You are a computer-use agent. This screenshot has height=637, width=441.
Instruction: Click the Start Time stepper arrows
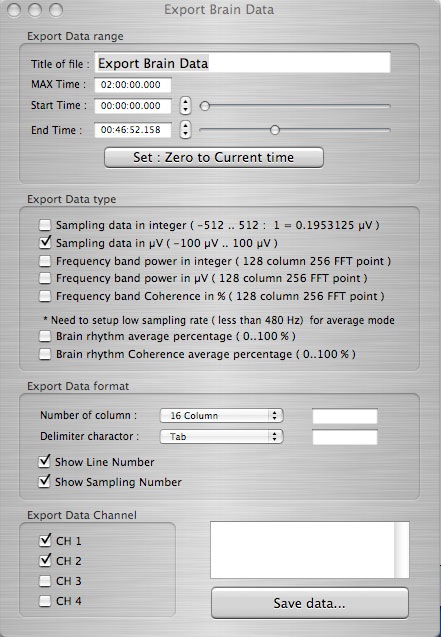point(186,106)
